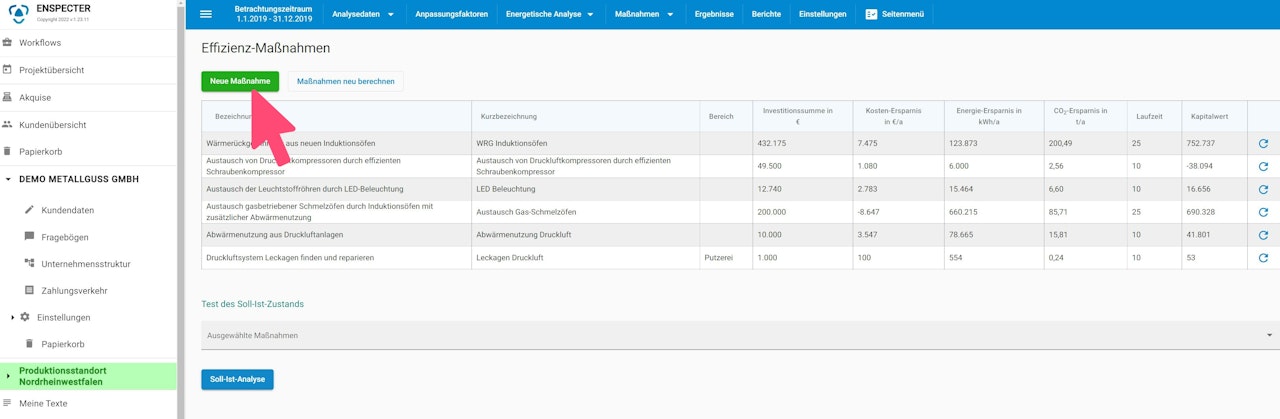1280x419 pixels.
Task: Expand the Einstellungen sidebar node
Action: (13, 317)
